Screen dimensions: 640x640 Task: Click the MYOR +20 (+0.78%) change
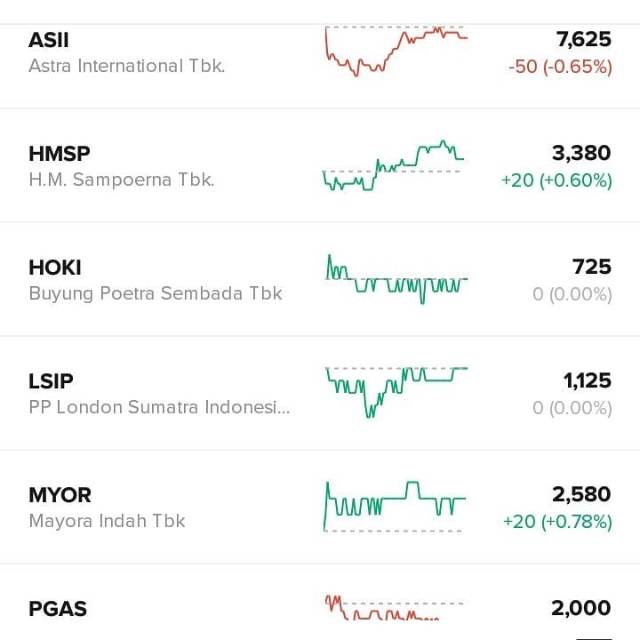tap(556, 522)
